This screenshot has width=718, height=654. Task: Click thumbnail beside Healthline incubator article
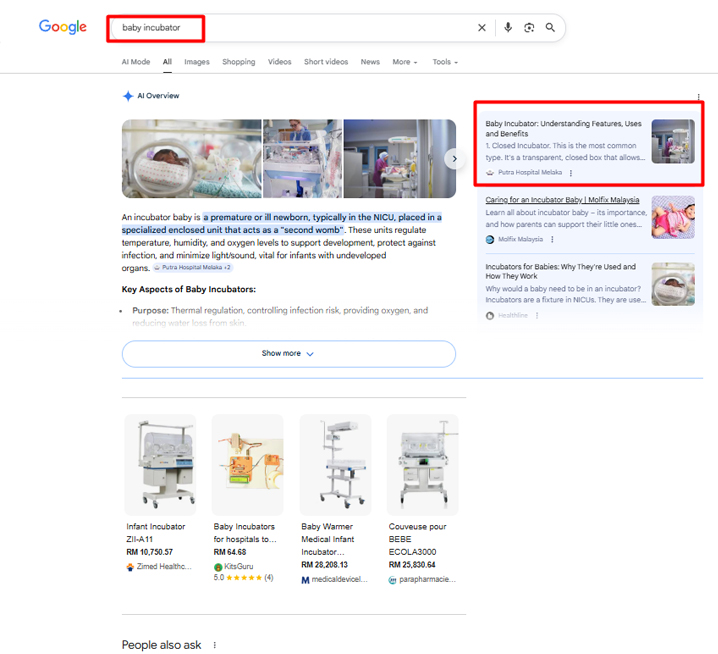(673, 284)
